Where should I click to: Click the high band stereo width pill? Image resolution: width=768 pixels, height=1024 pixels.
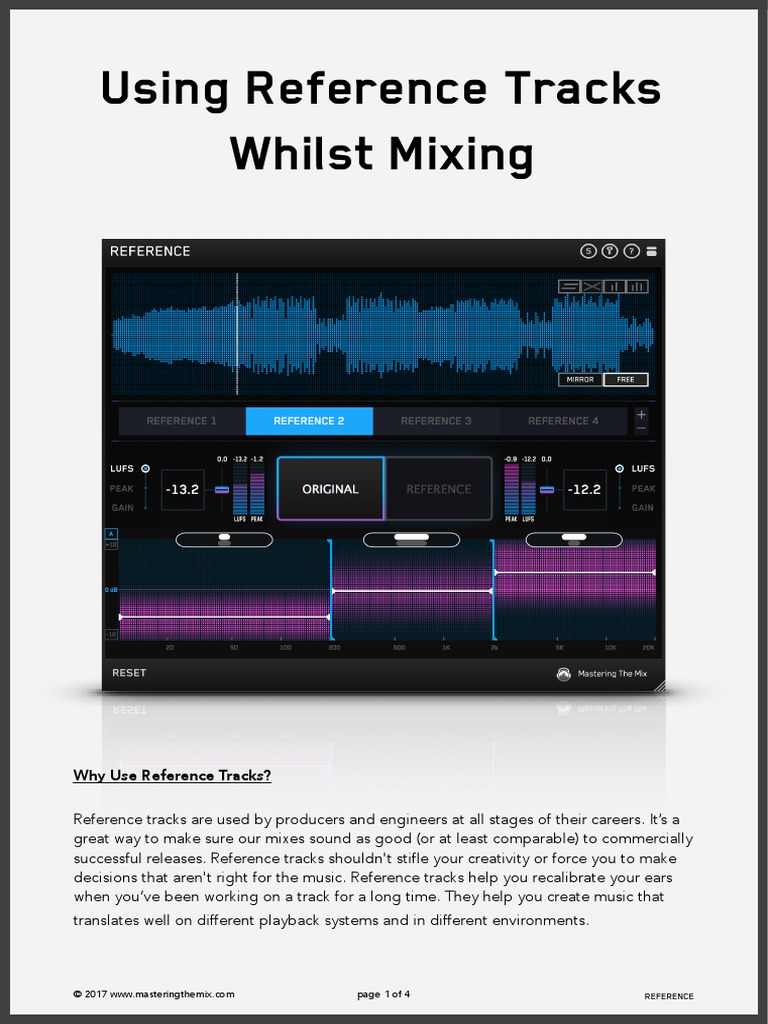[574, 539]
